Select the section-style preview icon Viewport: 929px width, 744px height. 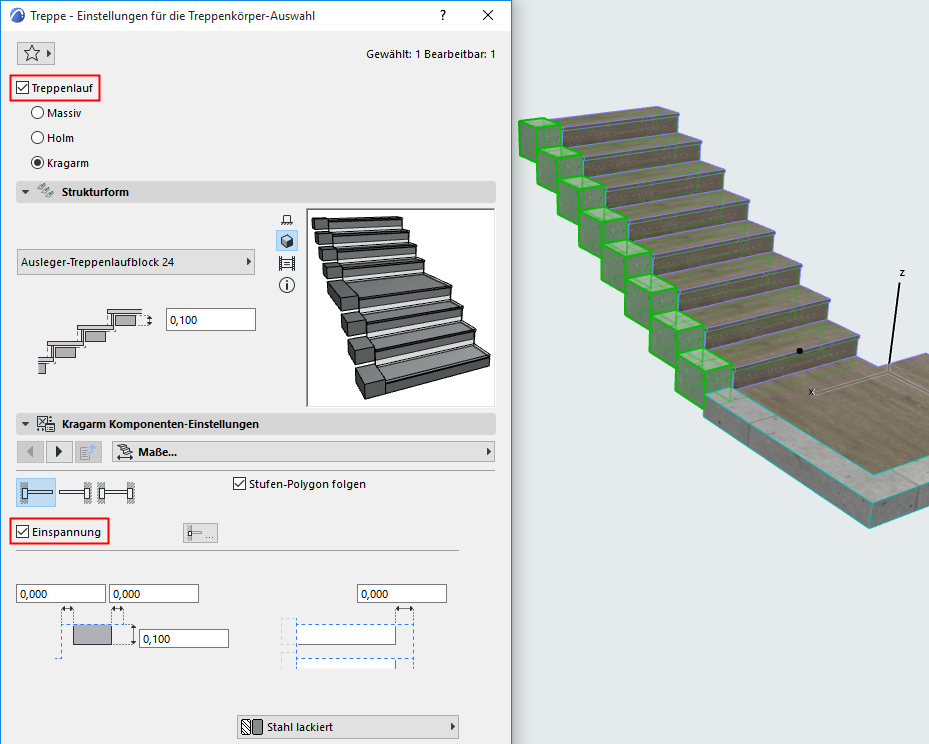(288, 263)
